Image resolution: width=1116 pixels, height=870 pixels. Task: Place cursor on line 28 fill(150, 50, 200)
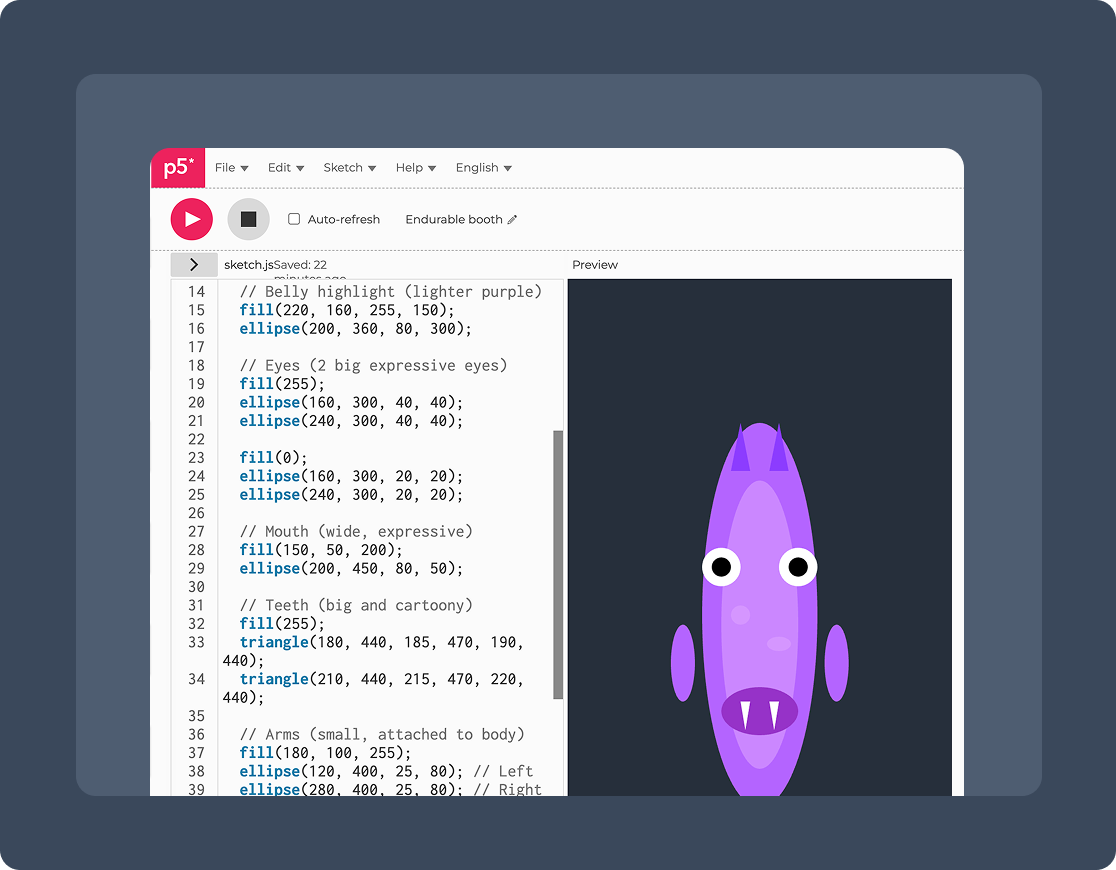(320, 550)
